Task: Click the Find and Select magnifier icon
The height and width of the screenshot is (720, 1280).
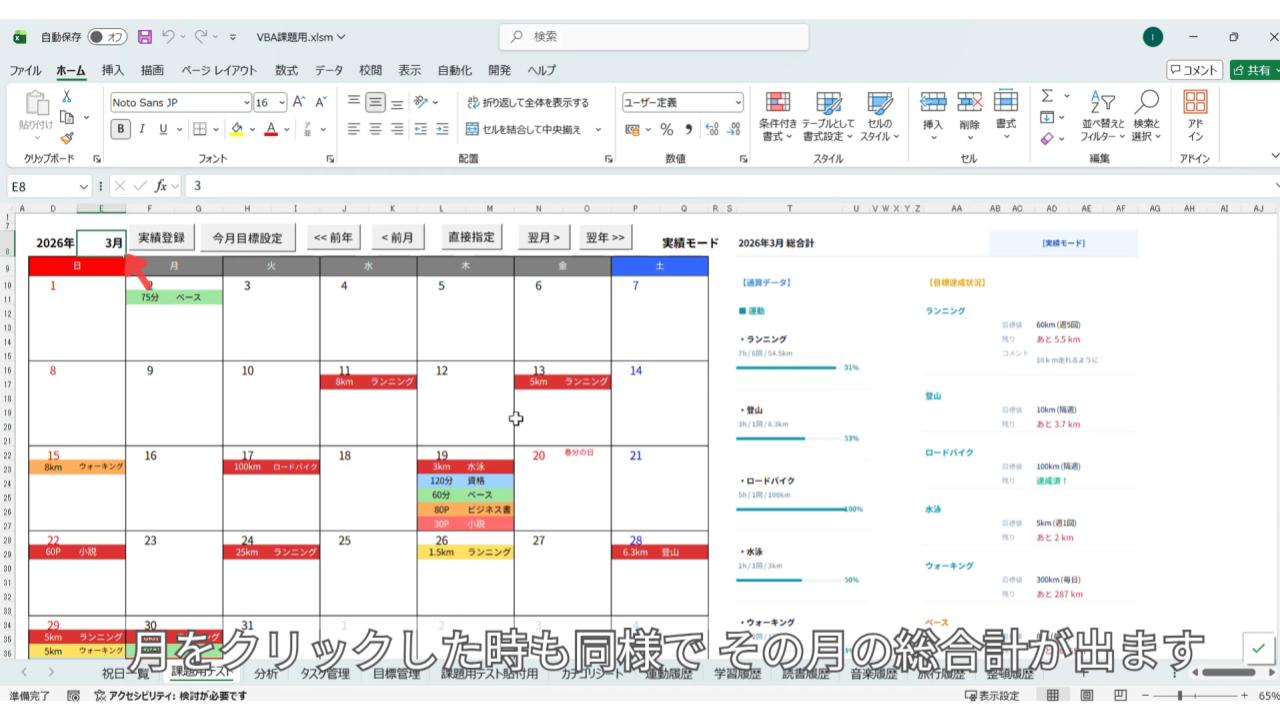Action: 1147,103
